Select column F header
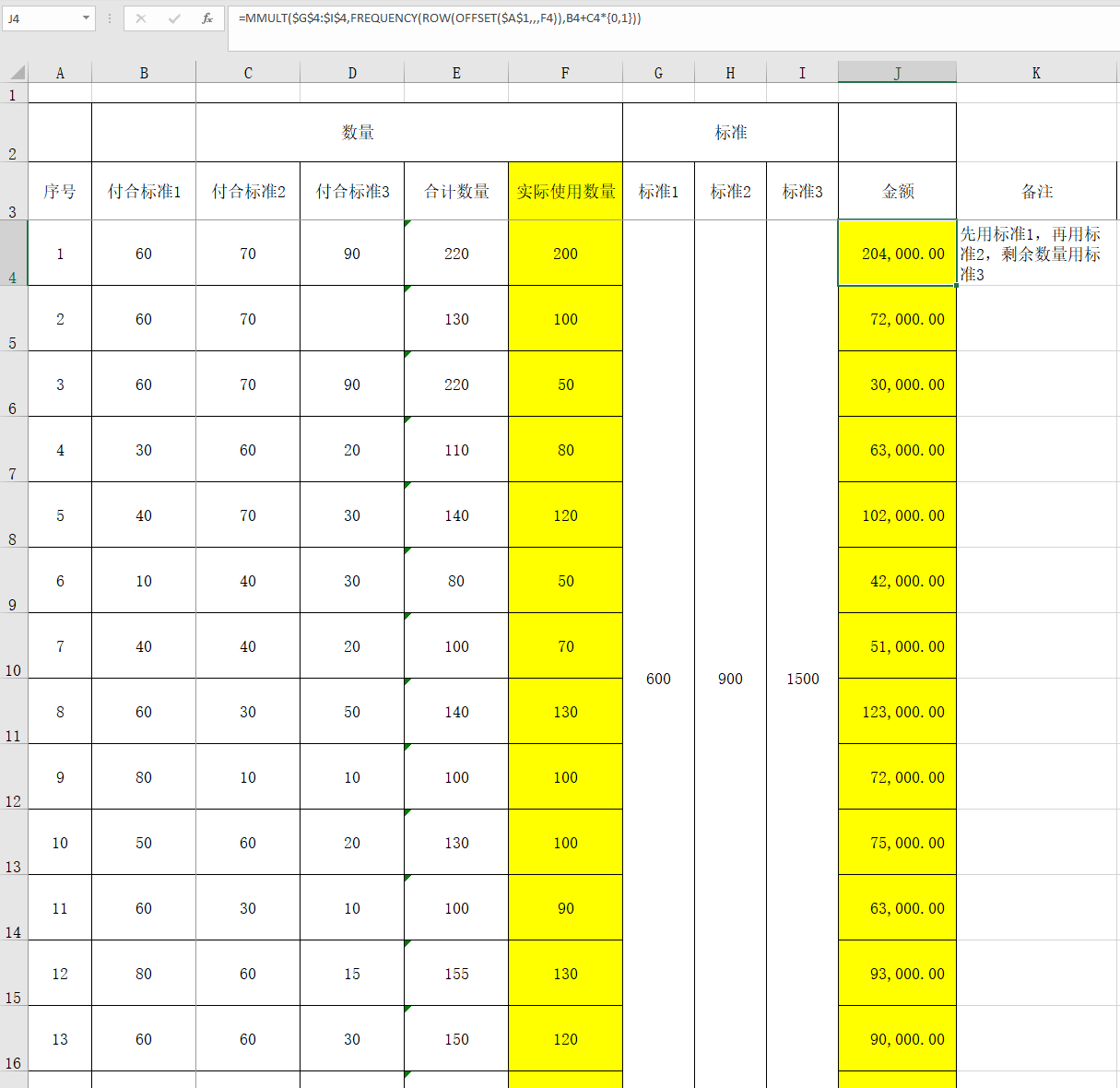Image resolution: width=1120 pixels, height=1088 pixels. point(565,73)
